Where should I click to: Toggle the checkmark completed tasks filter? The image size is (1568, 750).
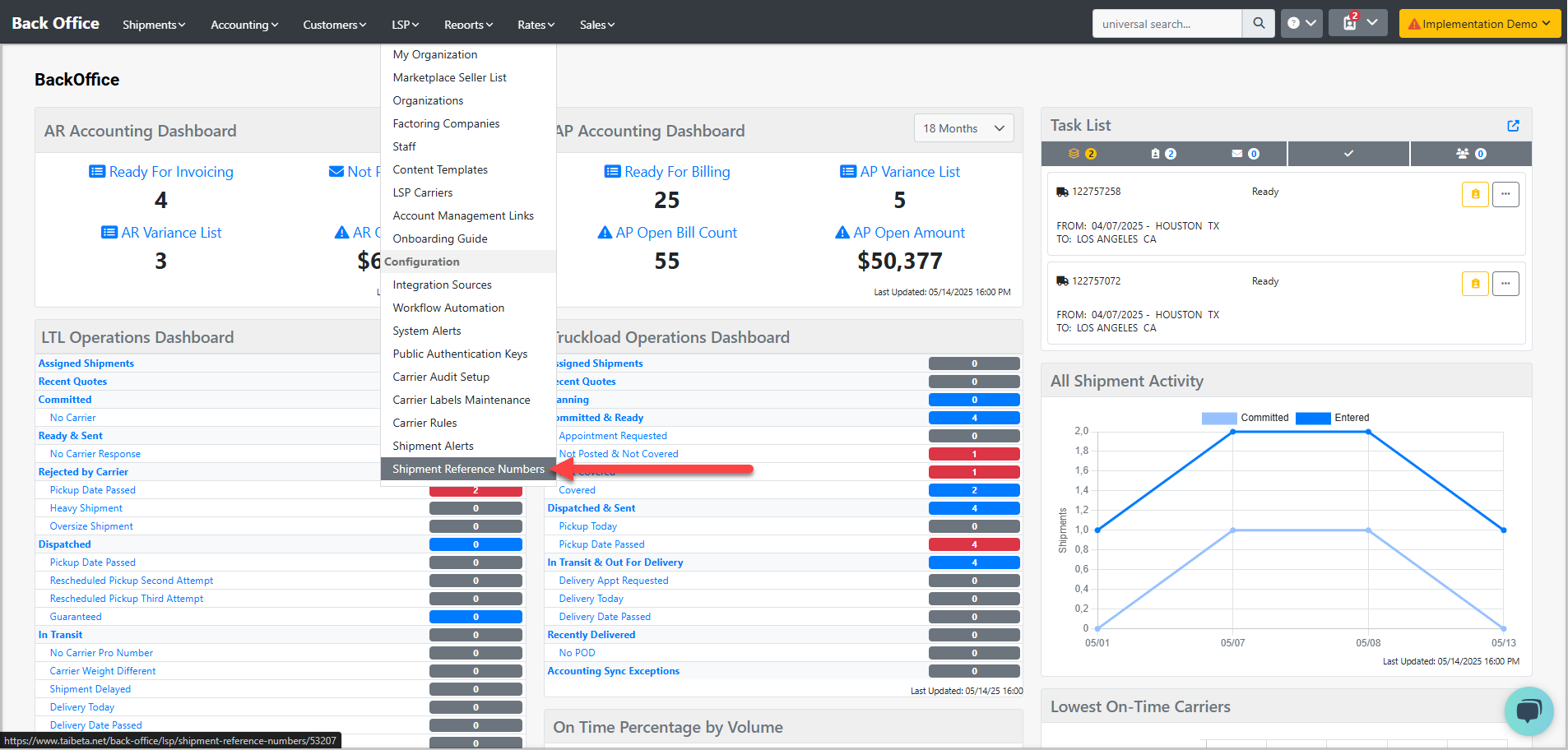tap(1348, 154)
